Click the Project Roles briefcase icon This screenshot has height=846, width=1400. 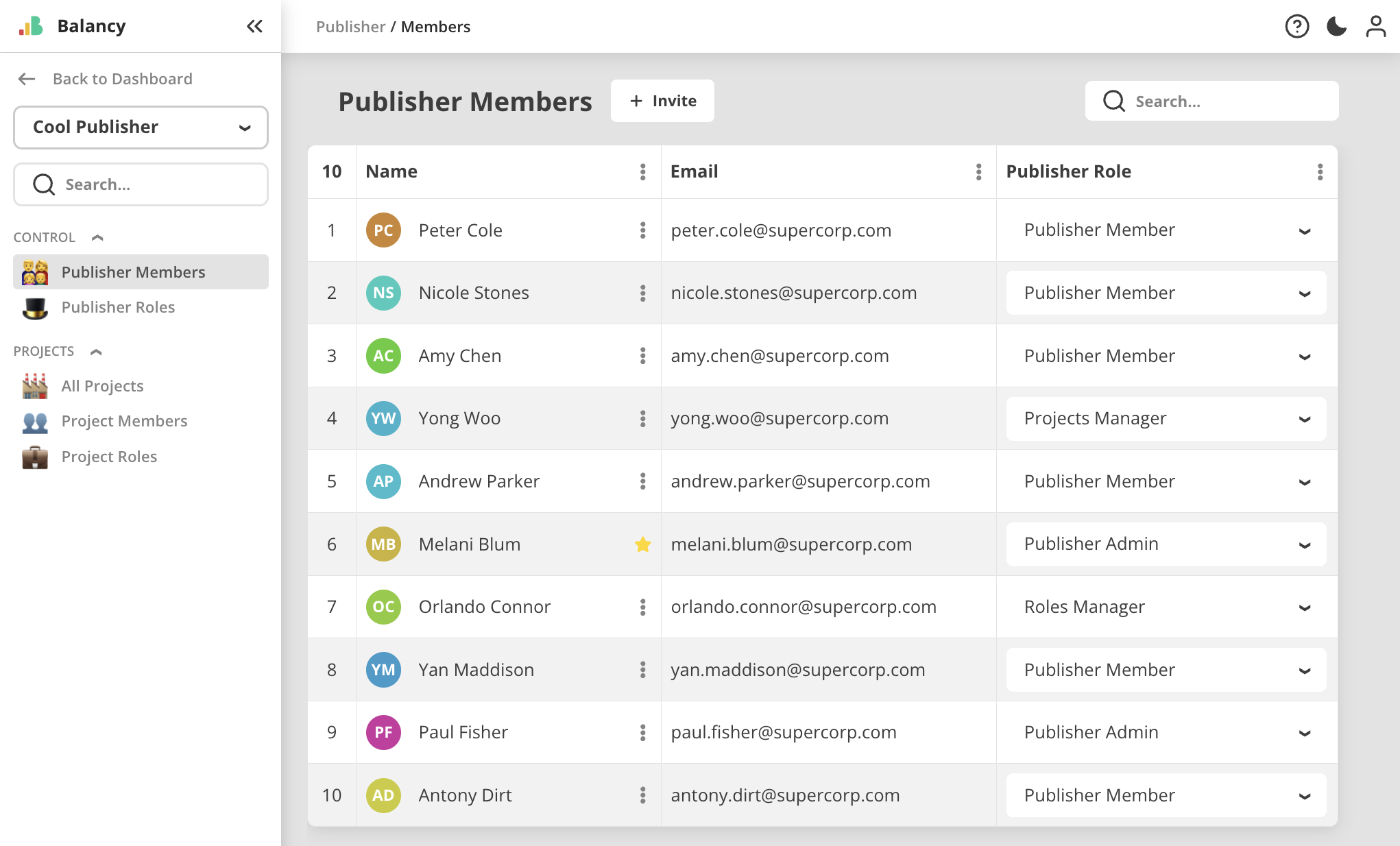click(x=36, y=457)
